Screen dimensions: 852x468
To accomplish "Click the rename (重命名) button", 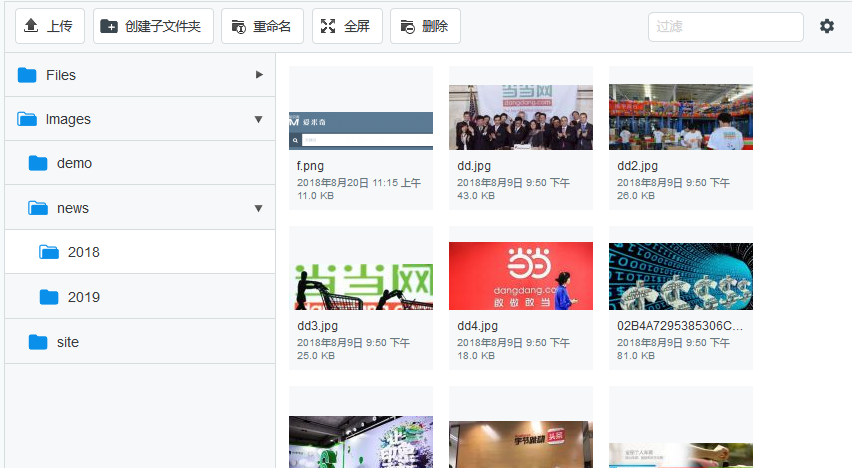I will coord(262,26).
